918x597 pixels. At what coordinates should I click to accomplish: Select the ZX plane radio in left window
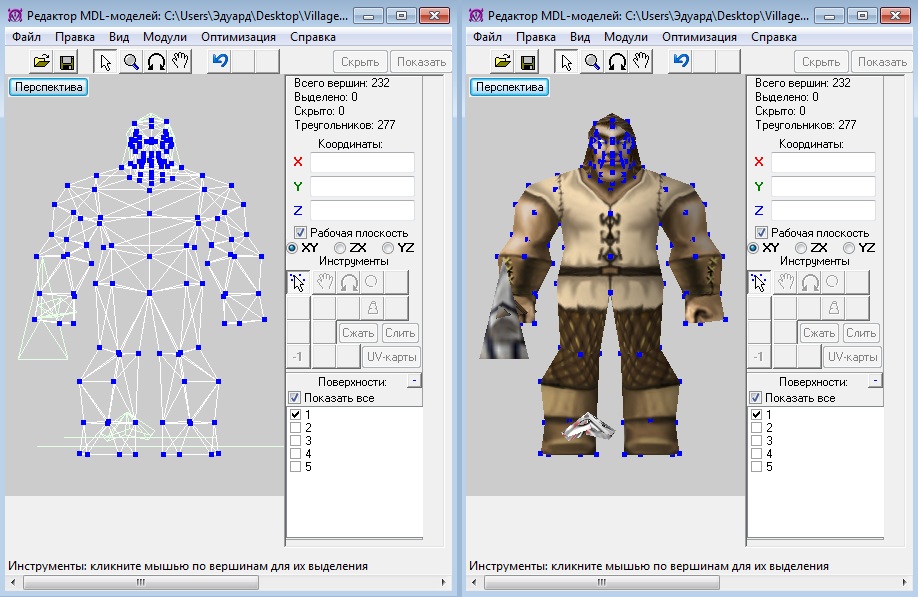[340, 247]
